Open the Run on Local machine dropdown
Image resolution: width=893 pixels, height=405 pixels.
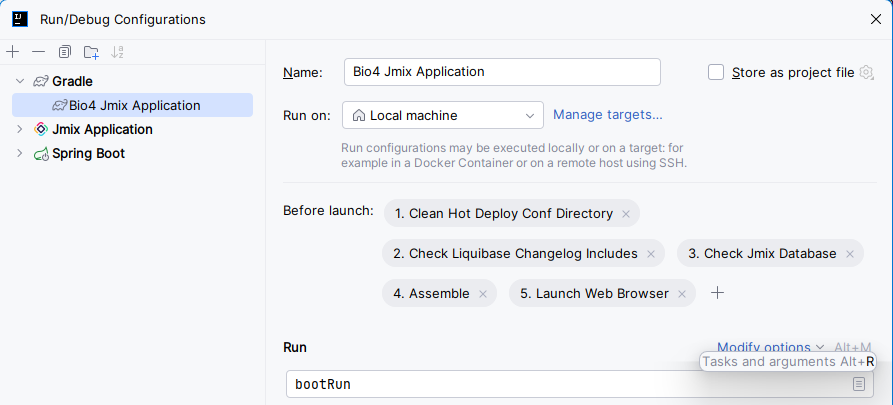pos(442,115)
